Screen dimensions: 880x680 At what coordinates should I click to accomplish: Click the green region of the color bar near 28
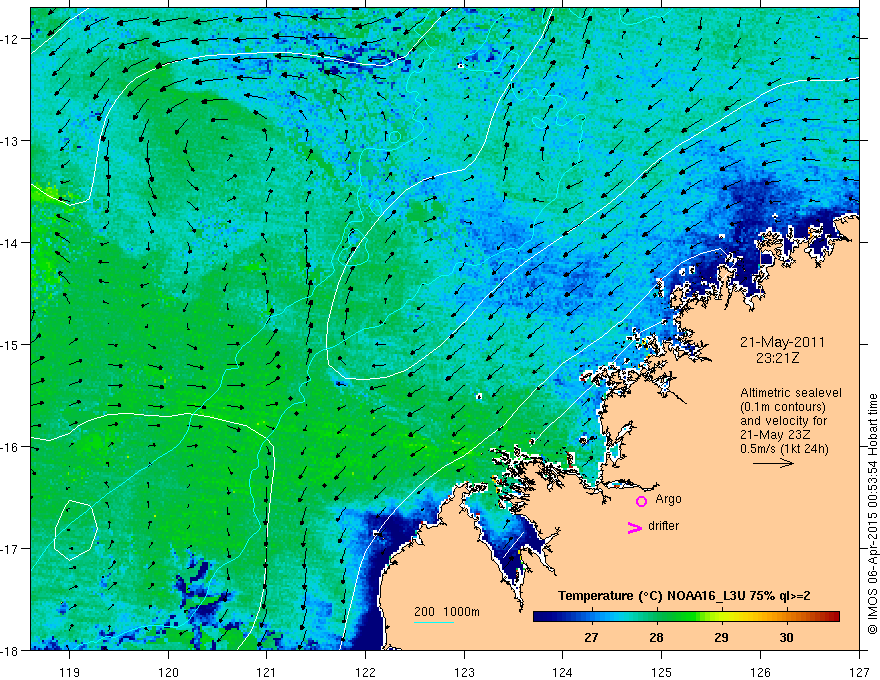coord(657,616)
